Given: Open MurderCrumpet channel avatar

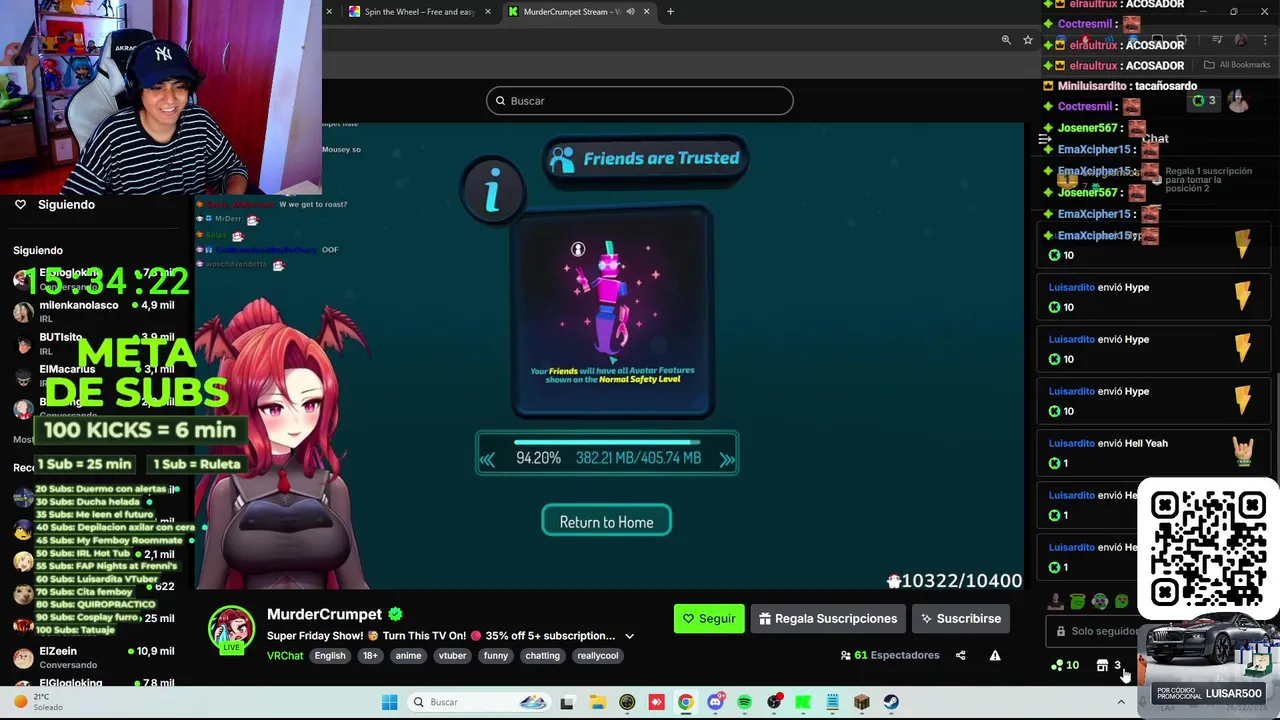Looking at the screenshot, I should [231, 630].
